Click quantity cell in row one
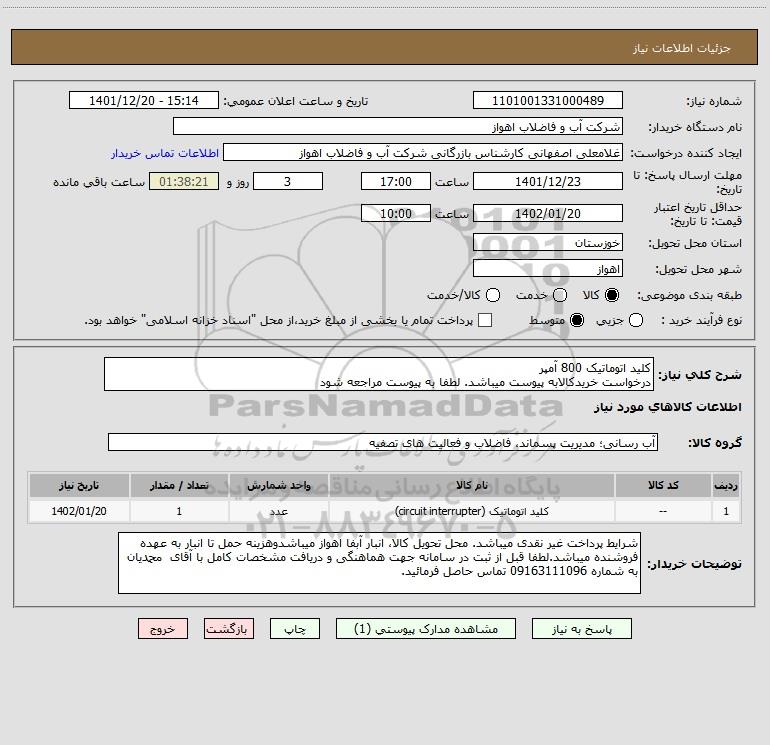Viewport: 770px width, 745px height. 179,511
